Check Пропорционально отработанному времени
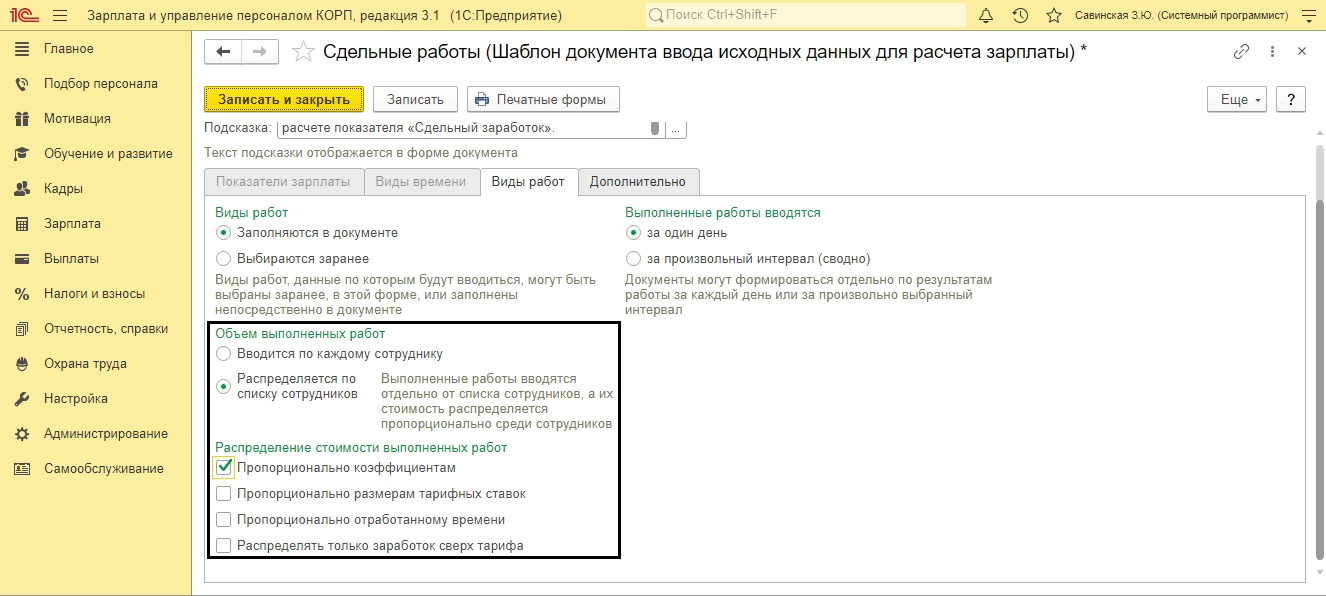This screenshot has height=596, width=1326. point(224,520)
